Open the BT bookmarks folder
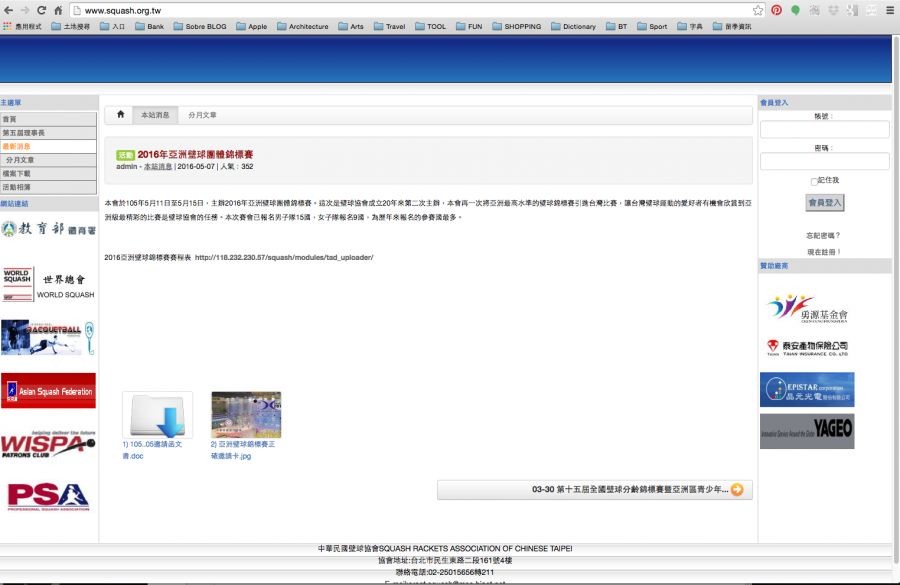900x585 pixels. point(616,26)
